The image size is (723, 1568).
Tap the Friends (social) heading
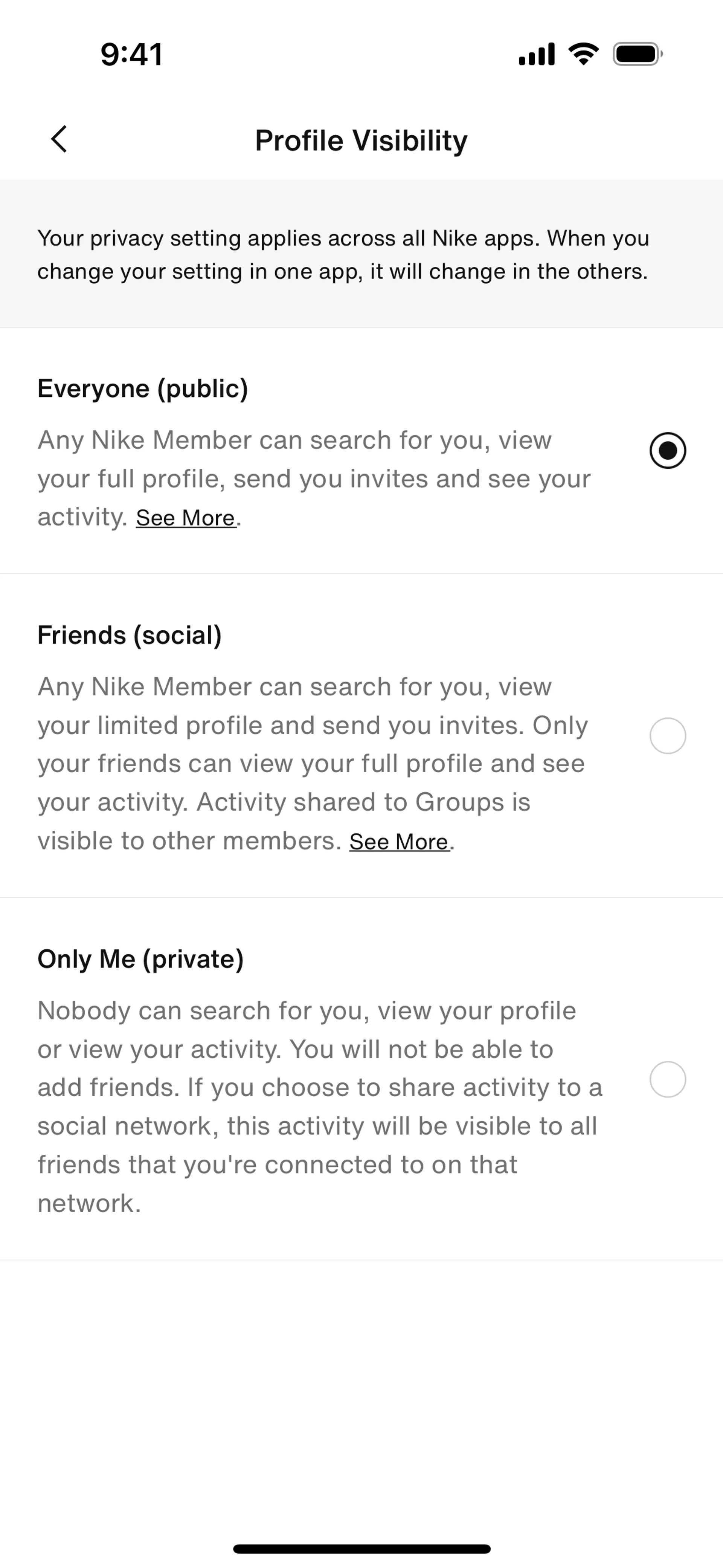[x=130, y=635]
